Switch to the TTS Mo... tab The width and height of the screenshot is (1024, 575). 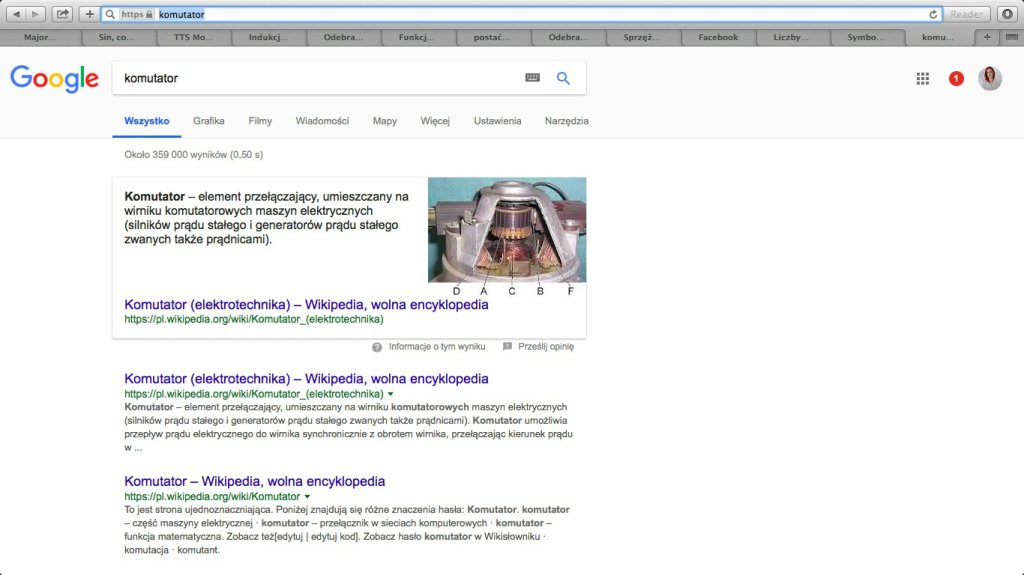coord(193,37)
